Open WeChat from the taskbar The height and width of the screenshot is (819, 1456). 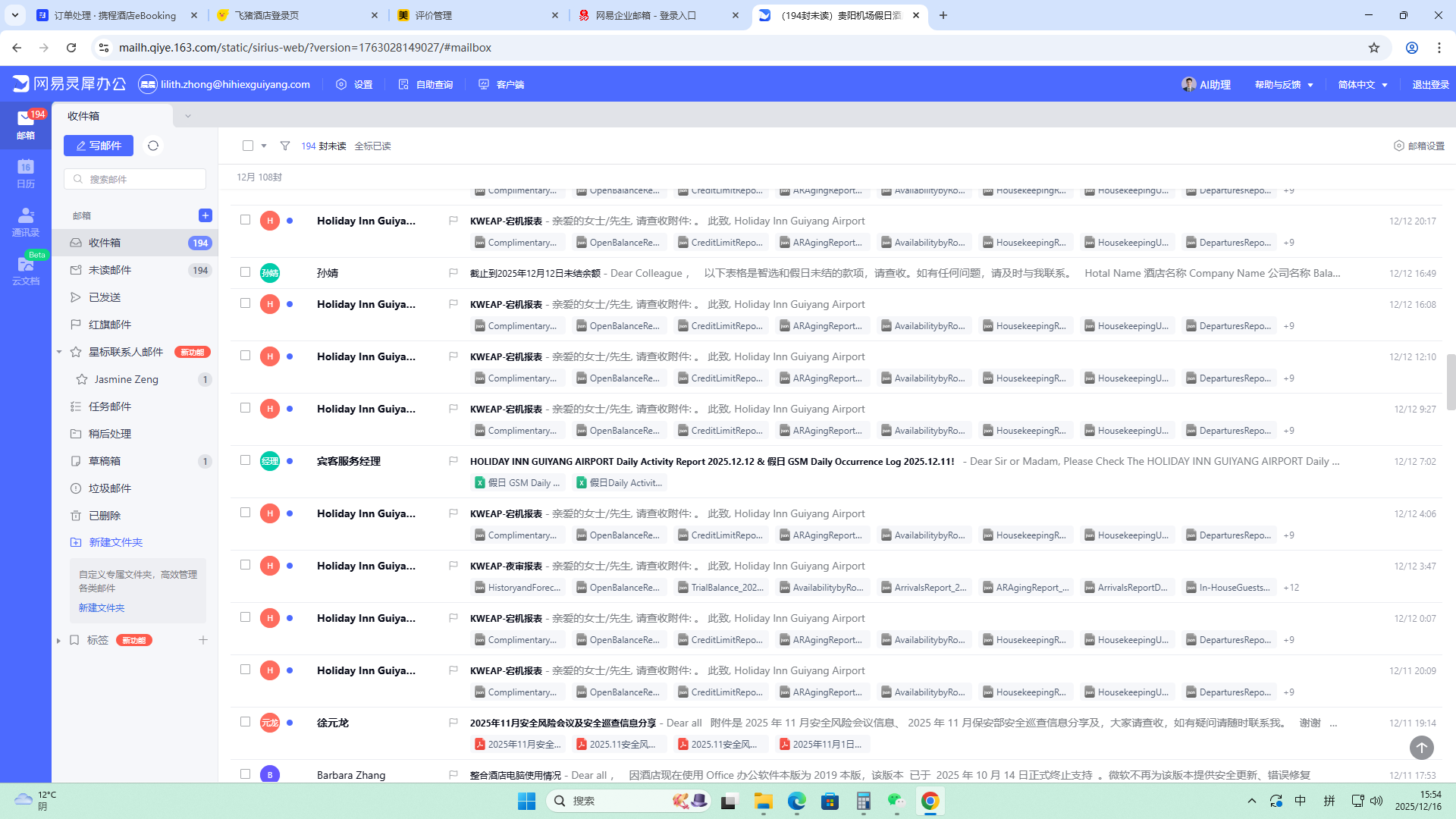pyautogui.click(x=896, y=801)
